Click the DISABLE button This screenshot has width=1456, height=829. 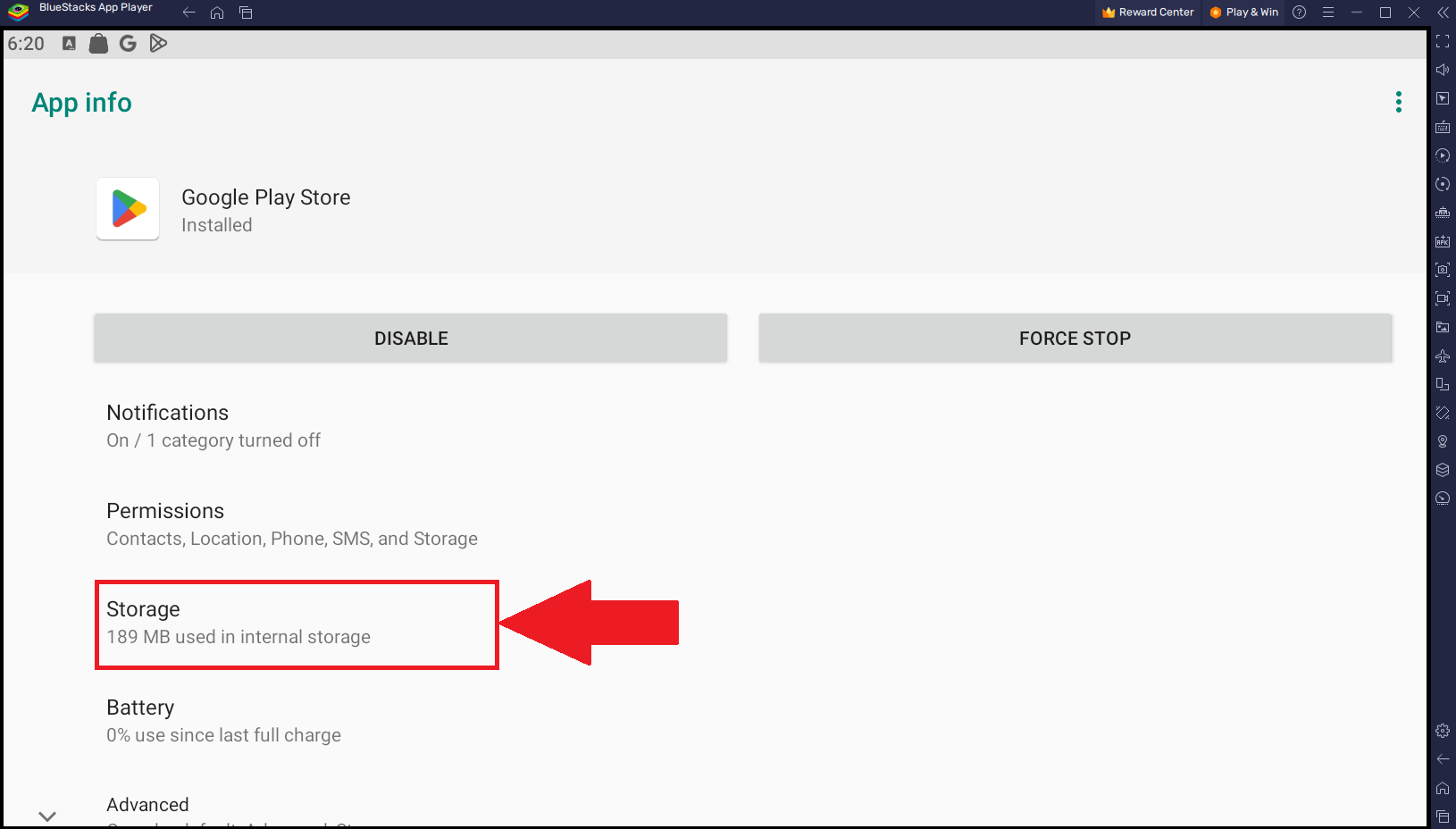[x=410, y=338]
